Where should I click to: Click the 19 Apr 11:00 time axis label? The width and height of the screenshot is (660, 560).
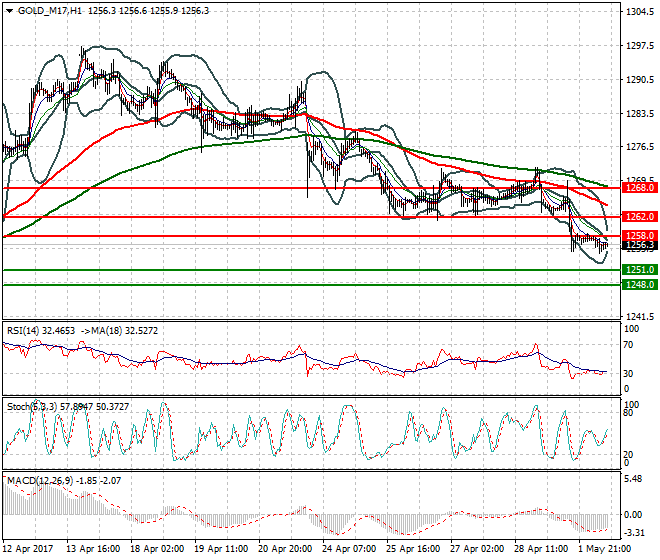click(x=221, y=549)
